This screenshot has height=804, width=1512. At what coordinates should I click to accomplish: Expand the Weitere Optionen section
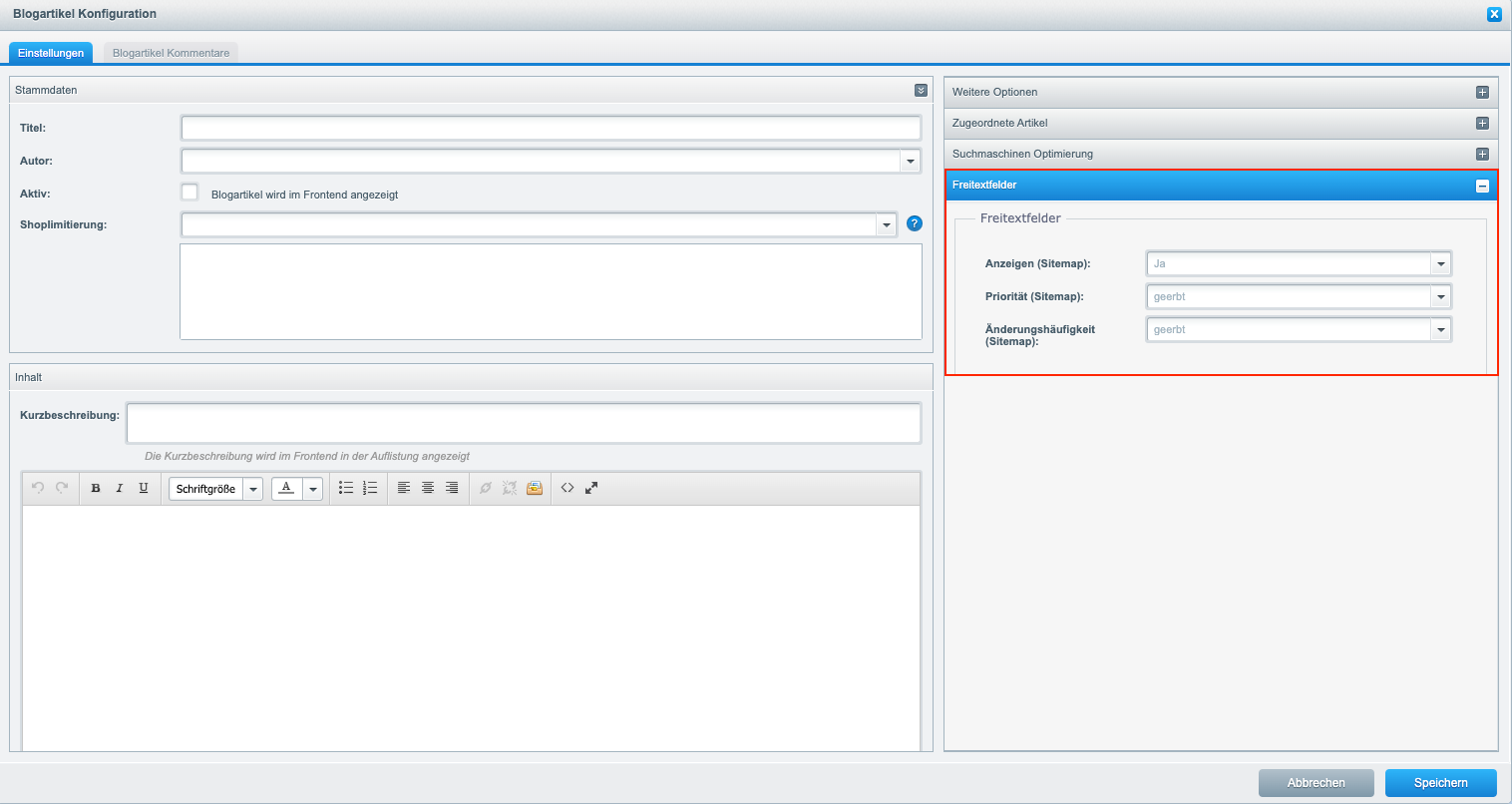1482,92
